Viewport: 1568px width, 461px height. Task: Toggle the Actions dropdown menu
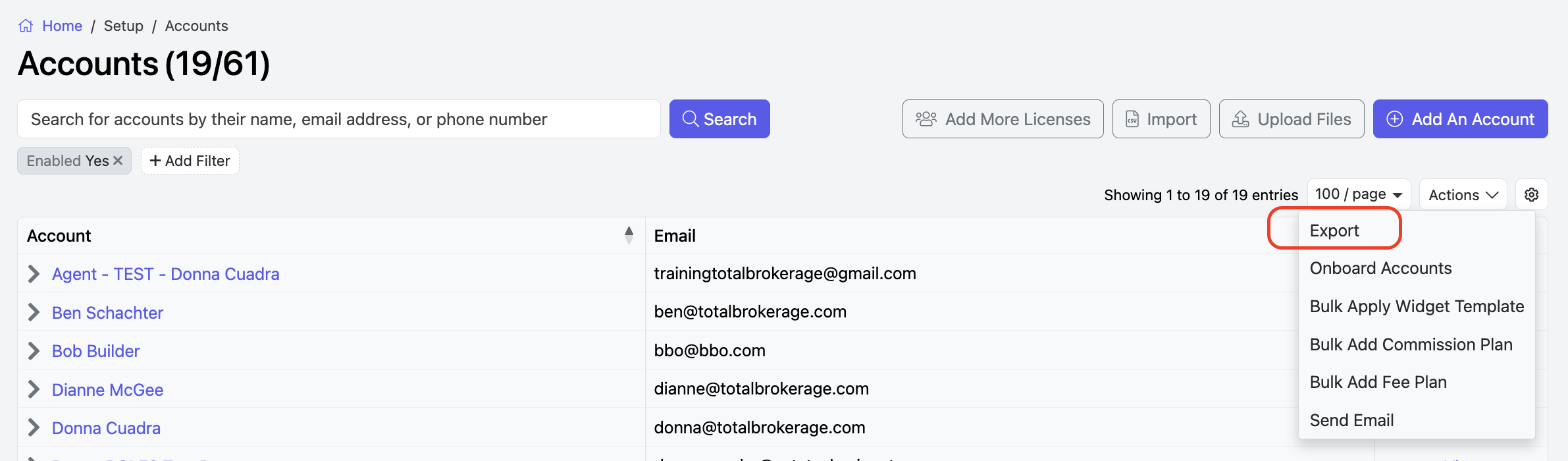click(x=1463, y=195)
